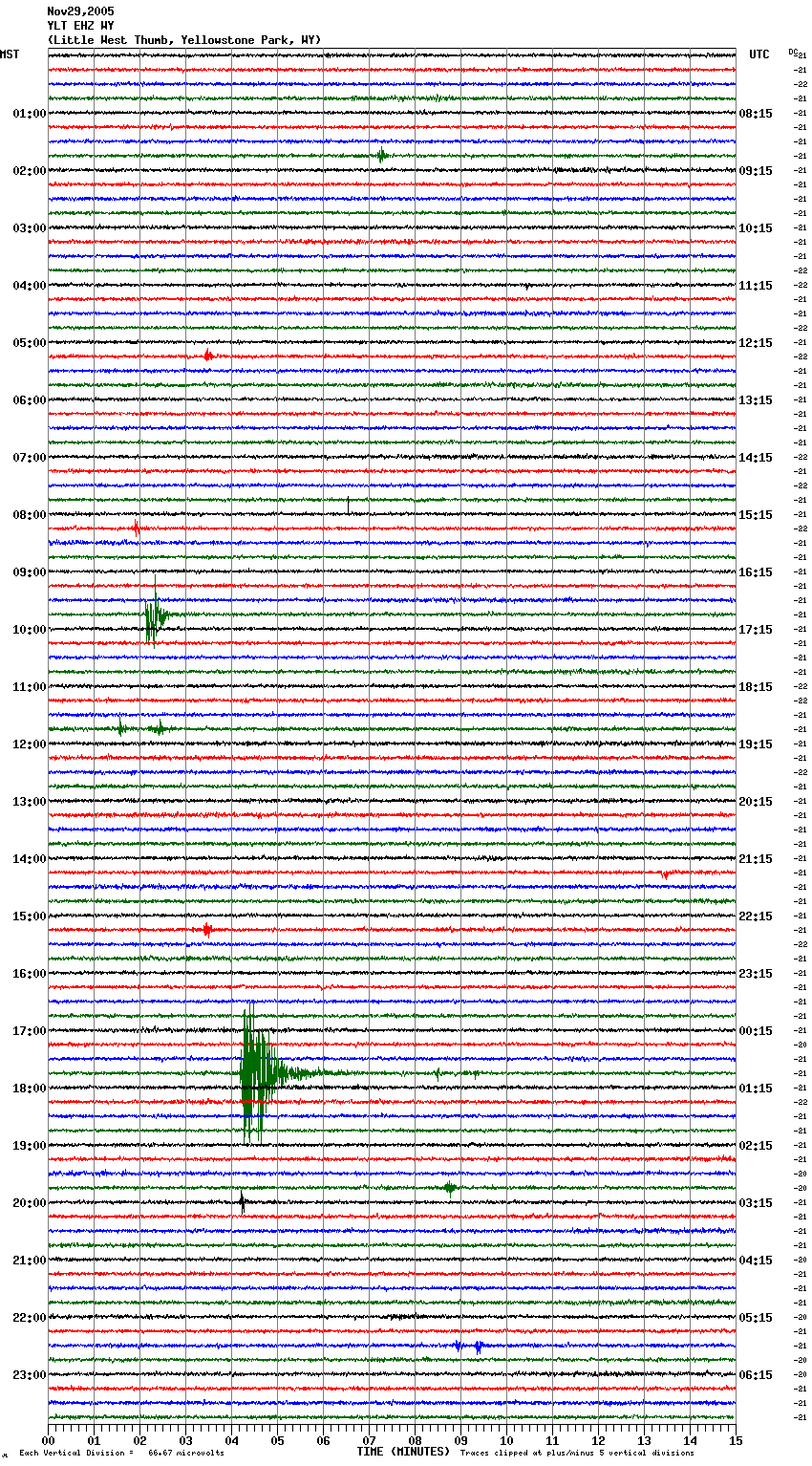Click the 18:00 MST hour label
Image resolution: width=812 pixels, height=1466 pixels.
pyautogui.click(x=29, y=1089)
